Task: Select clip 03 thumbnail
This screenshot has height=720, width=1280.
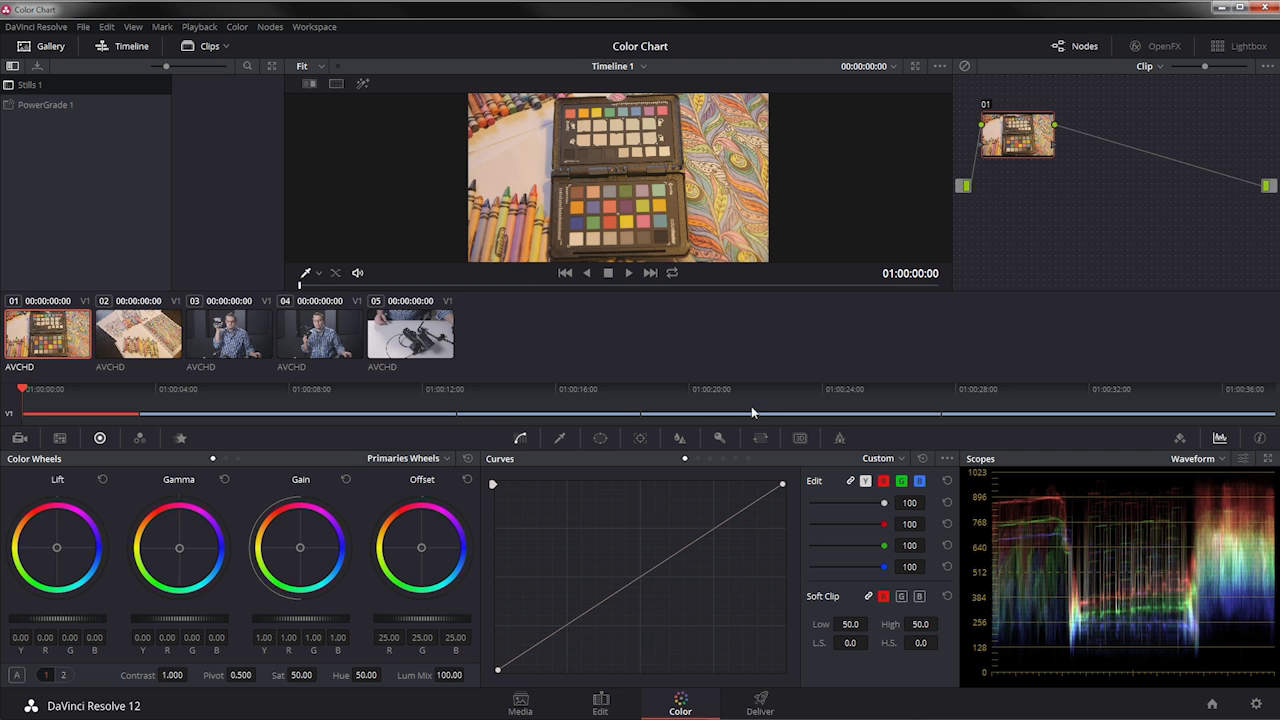Action: pos(229,334)
